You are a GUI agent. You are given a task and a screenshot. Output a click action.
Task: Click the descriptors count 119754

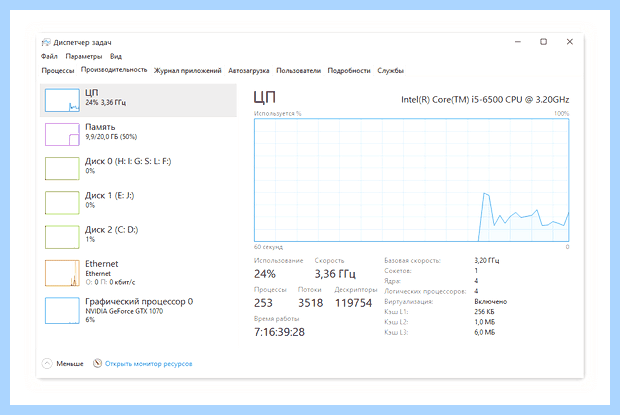[353, 303]
